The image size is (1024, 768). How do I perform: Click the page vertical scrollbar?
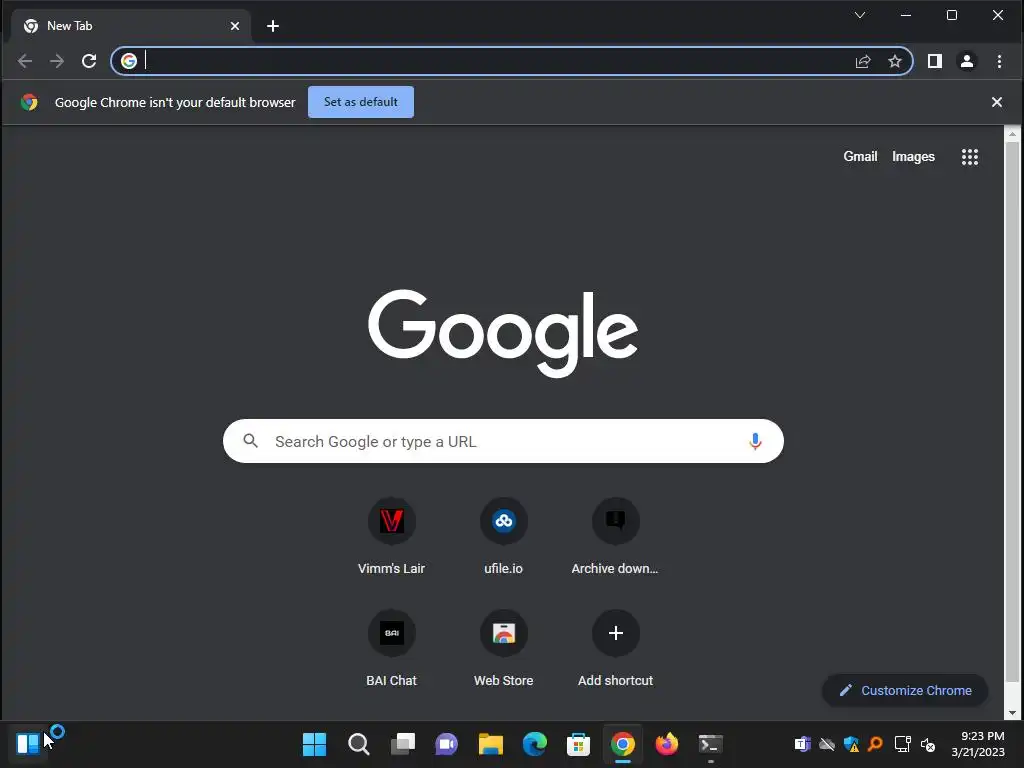pyautogui.click(x=1012, y=410)
